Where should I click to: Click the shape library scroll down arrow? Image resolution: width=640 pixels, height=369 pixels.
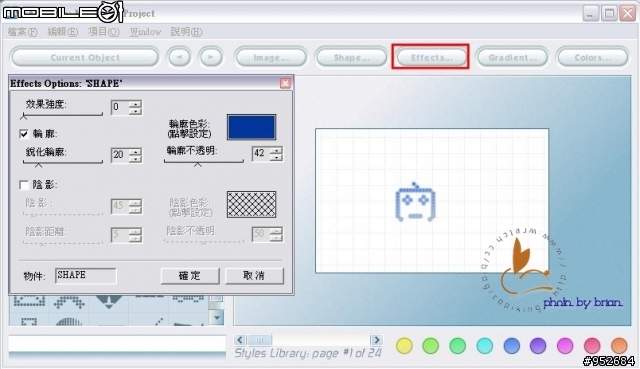(217, 317)
